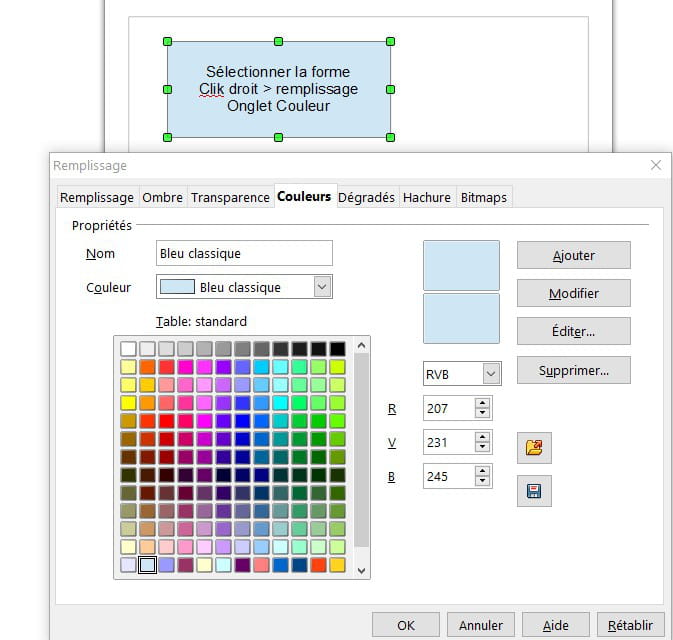Decrease the R value with its down arrow
This screenshot has height=640, width=673.
pyautogui.click(x=482, y=413)
